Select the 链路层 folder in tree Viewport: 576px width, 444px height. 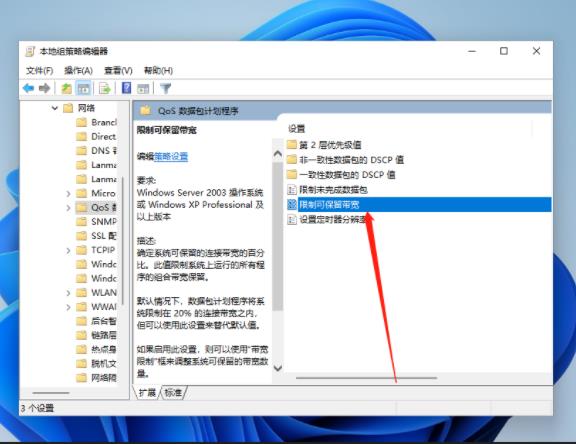[x=97, y=335]
